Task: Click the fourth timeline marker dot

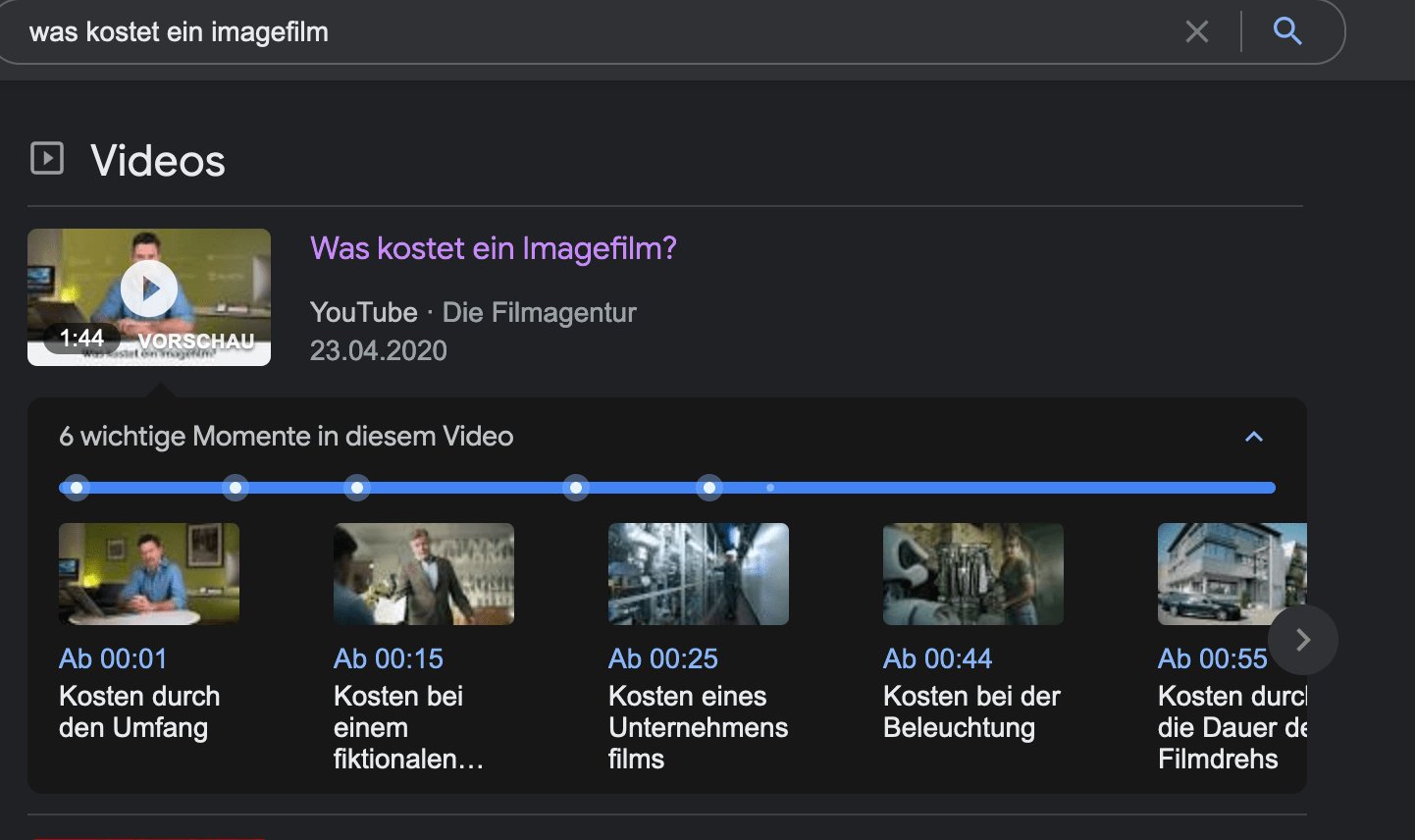Action: [576, 488]
